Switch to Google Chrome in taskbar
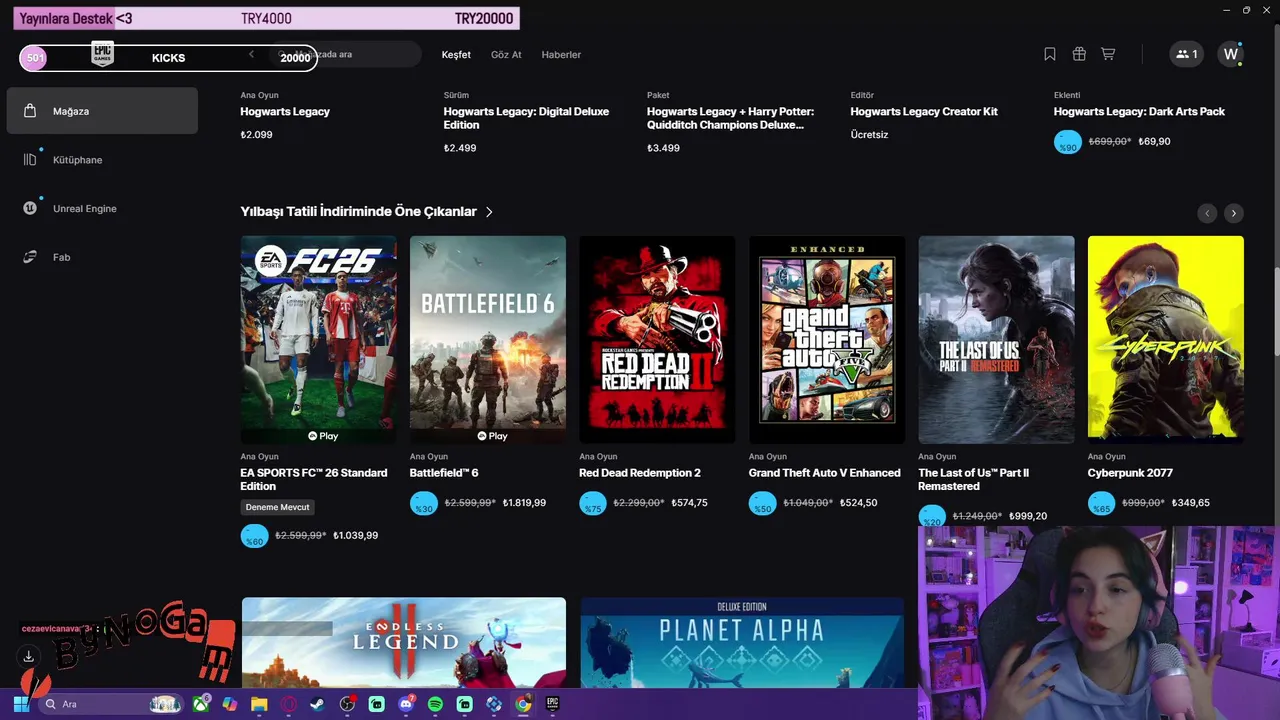 [523, 704]
